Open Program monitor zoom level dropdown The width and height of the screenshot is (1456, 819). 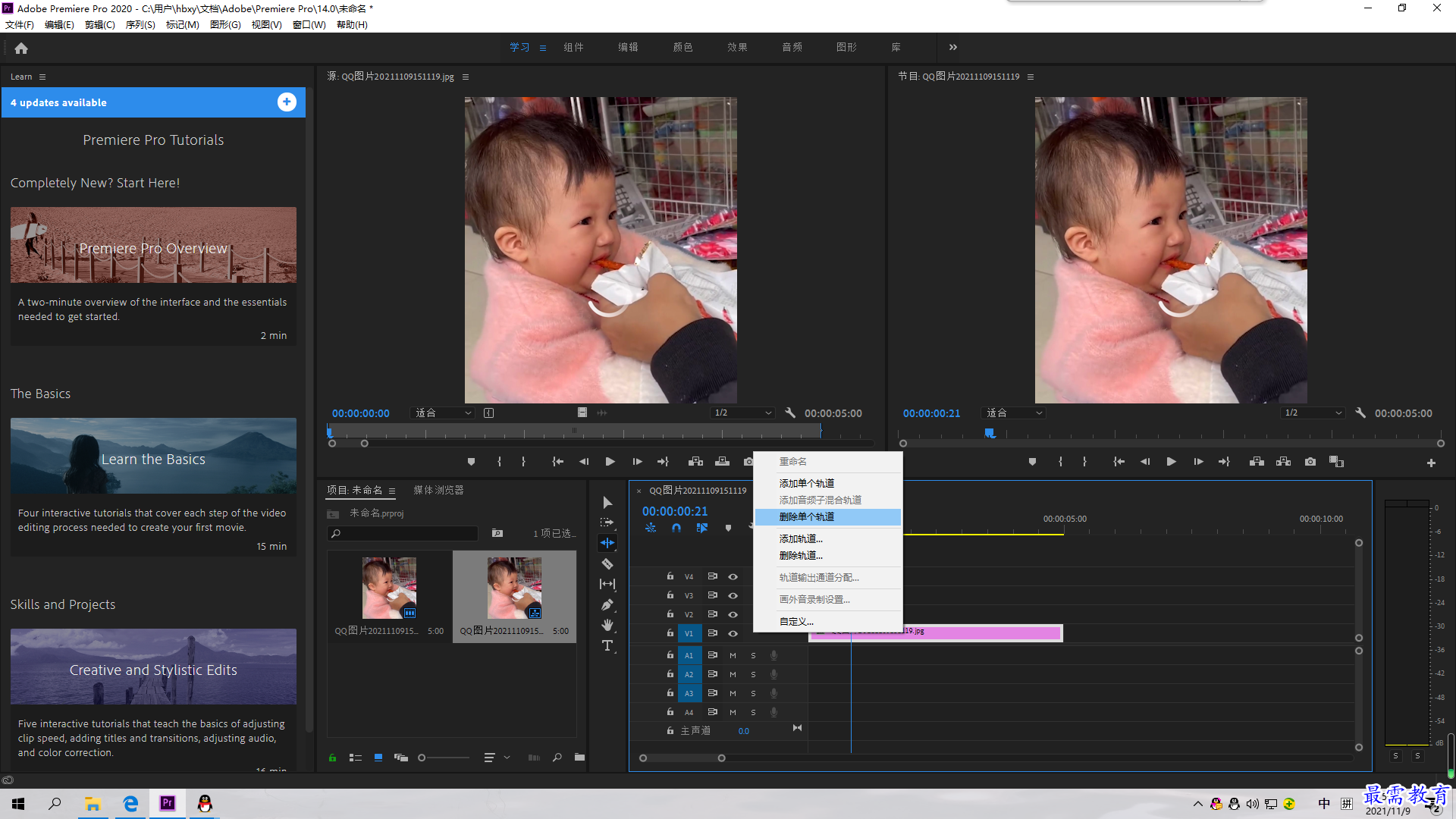pyautogui.click(x=1014, y=413)
